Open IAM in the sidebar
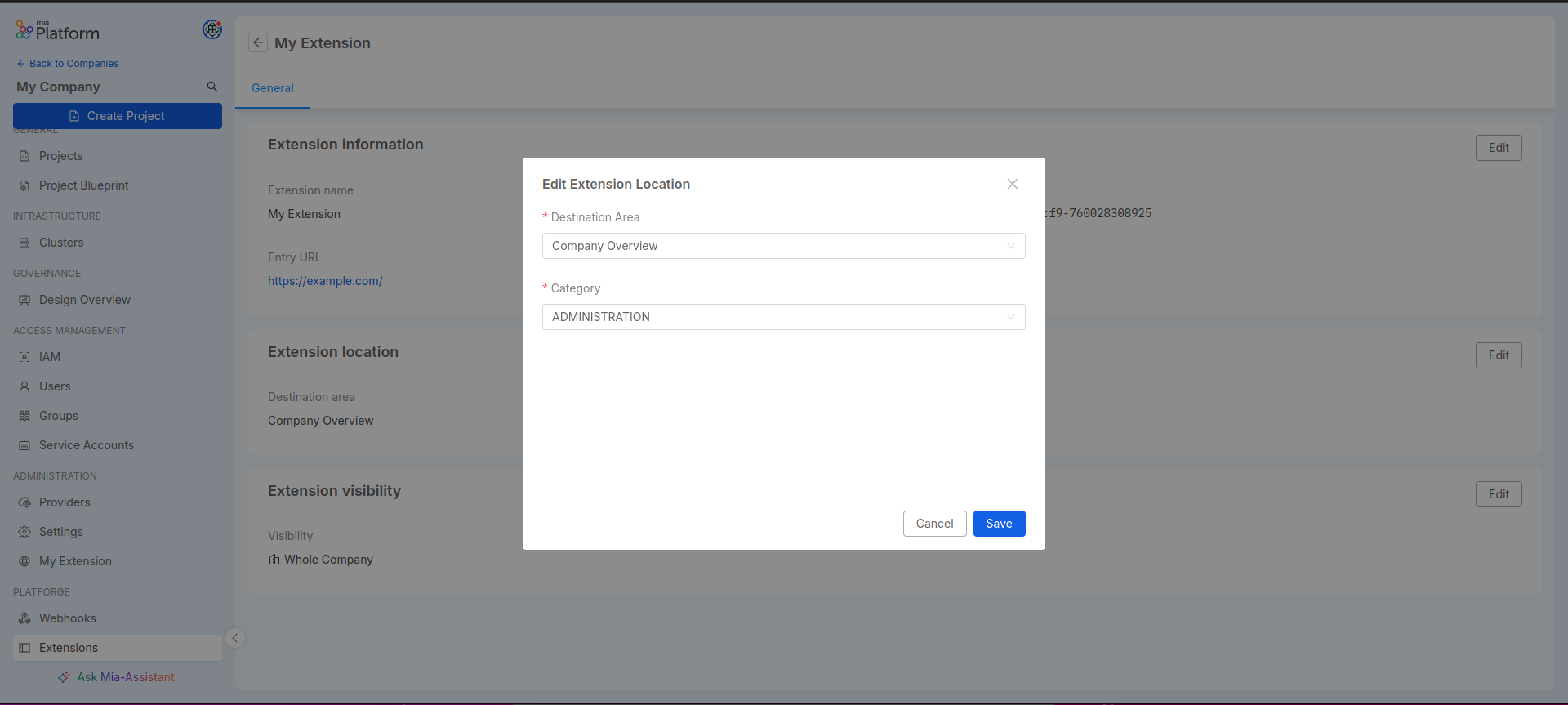Image resolution: width=1568 pixels, height=705 pixels. click(x=118, y=357)
